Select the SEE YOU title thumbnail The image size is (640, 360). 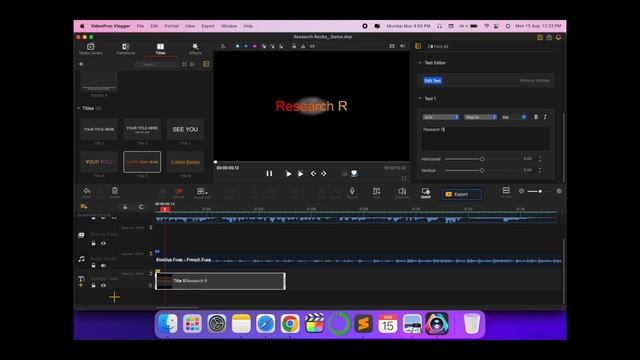(185, 129)
